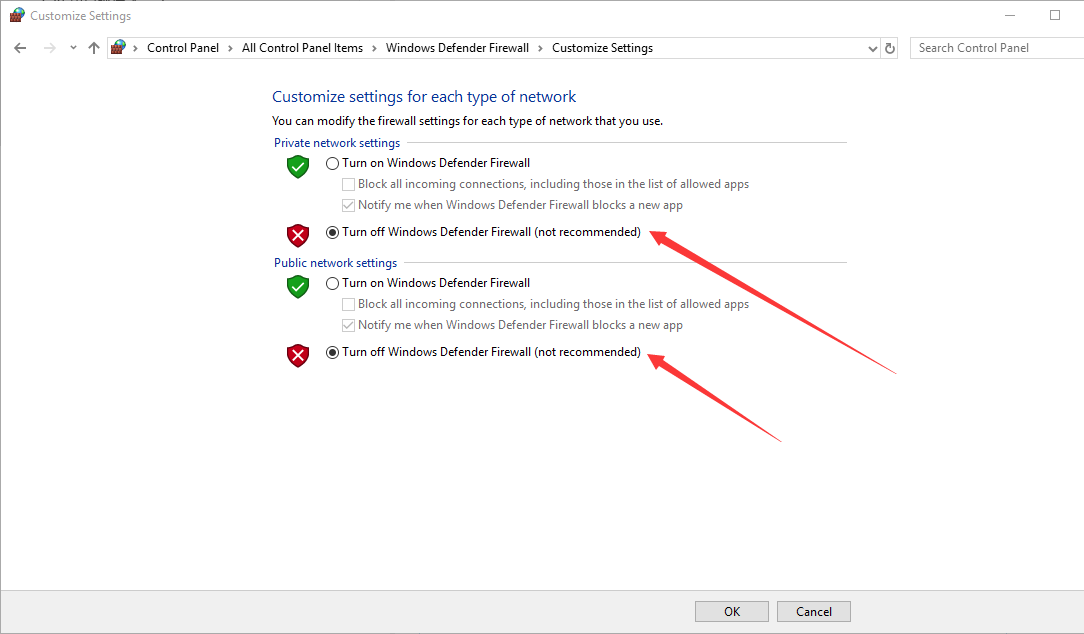The image size is (1084, 634).
Task: Discard changes with the Cancel button
Action: coord(814,611)
